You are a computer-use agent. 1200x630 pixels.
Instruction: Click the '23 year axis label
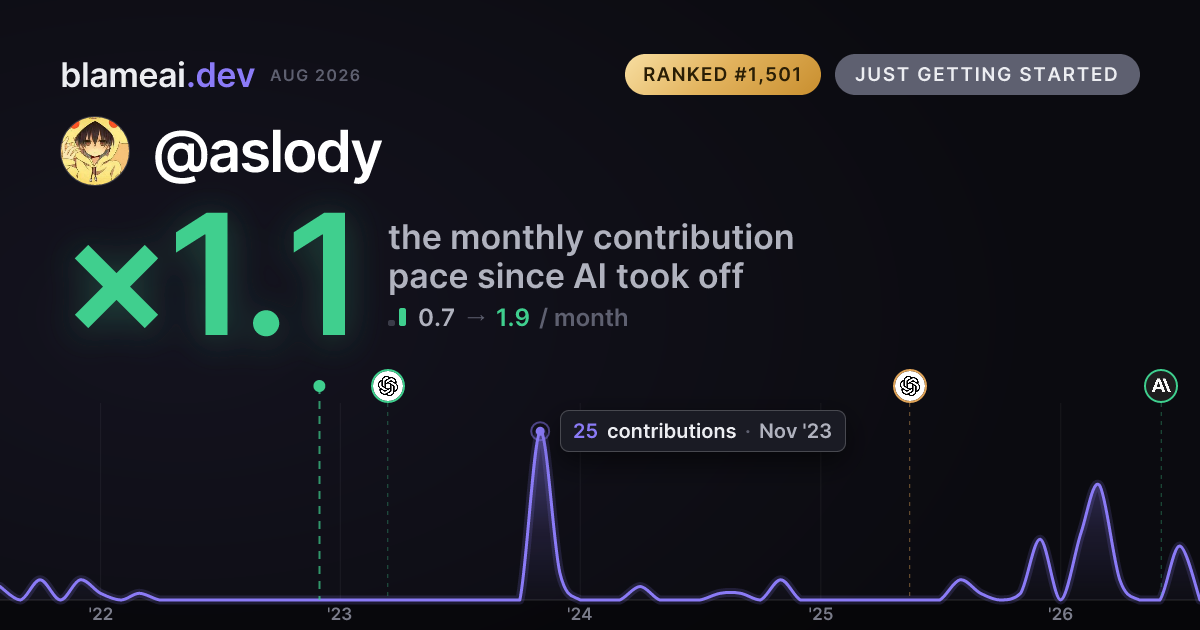point(340,613)
